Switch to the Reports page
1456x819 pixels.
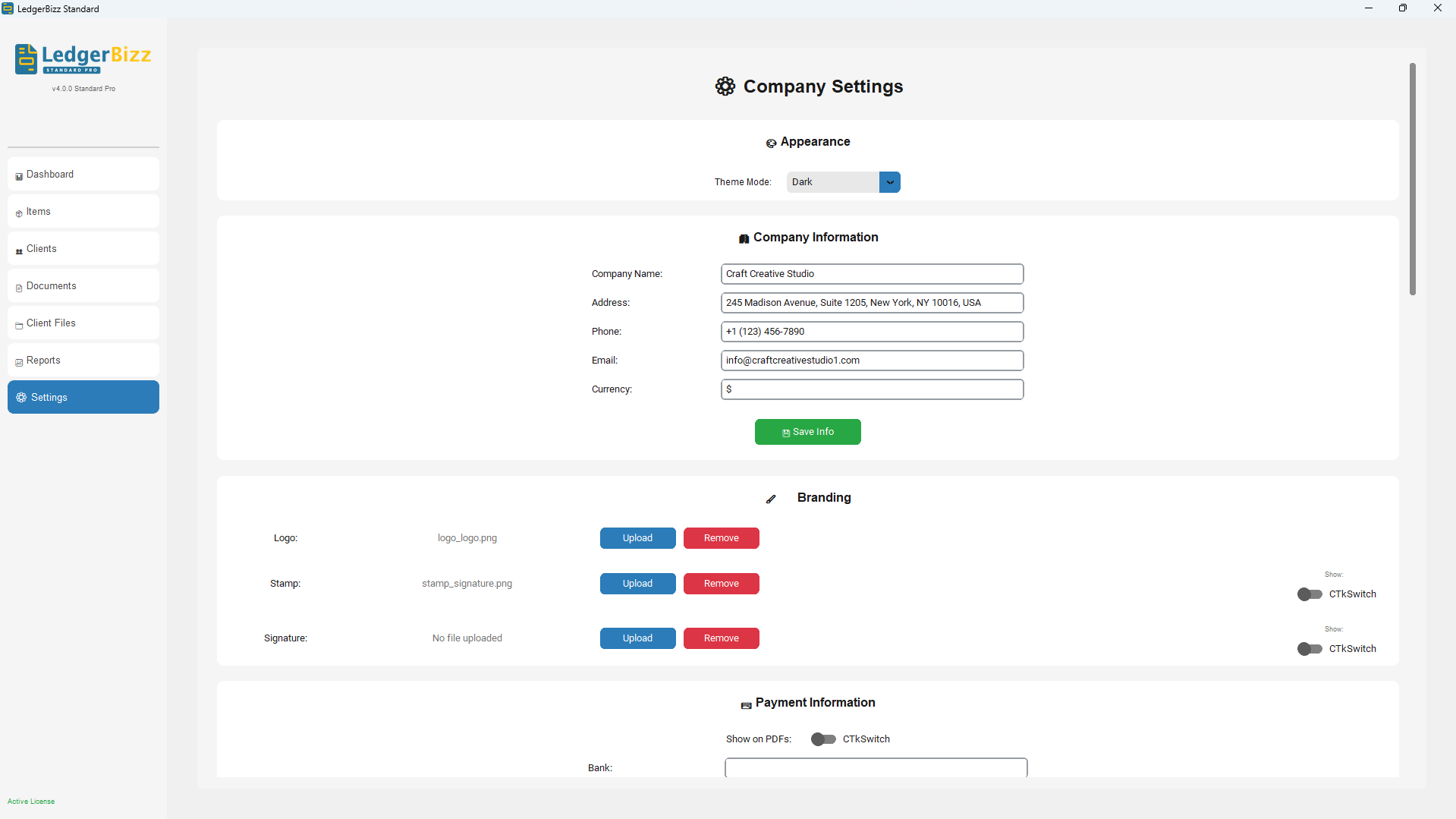pyautogui.click(x=83, y=360)
